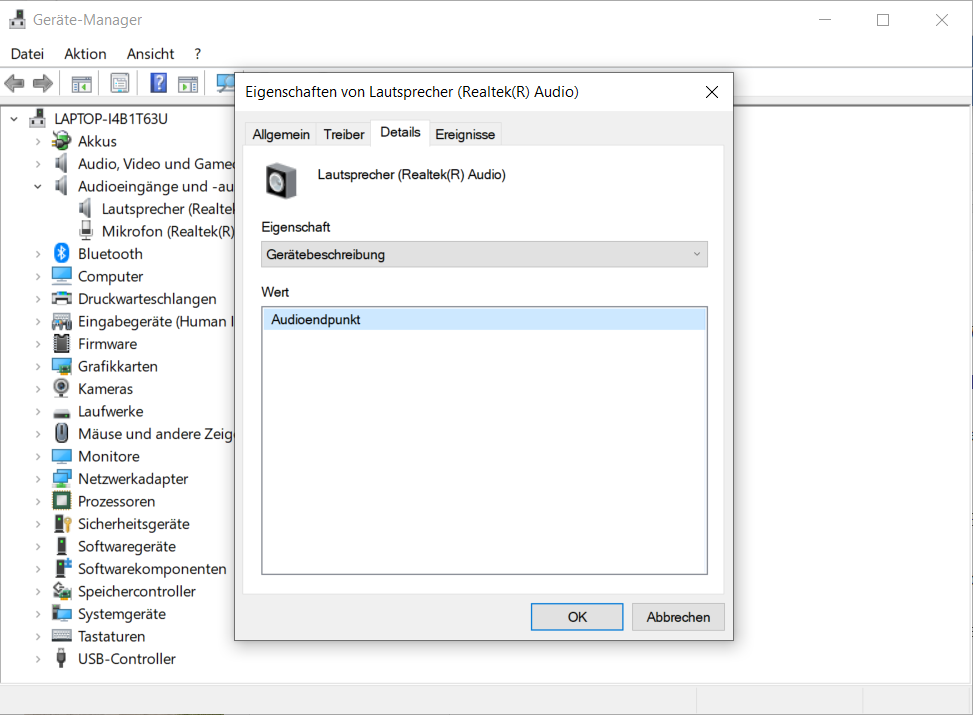
Task: Click the speaker device icon in the dialog
Action: coord(281,181)
